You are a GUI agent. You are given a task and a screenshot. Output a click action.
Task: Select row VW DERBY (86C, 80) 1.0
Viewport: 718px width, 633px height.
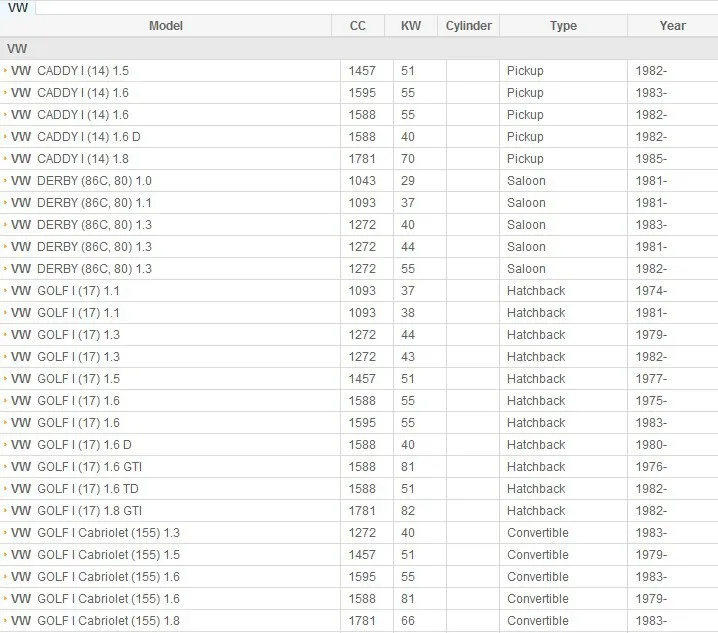point(359,181)
